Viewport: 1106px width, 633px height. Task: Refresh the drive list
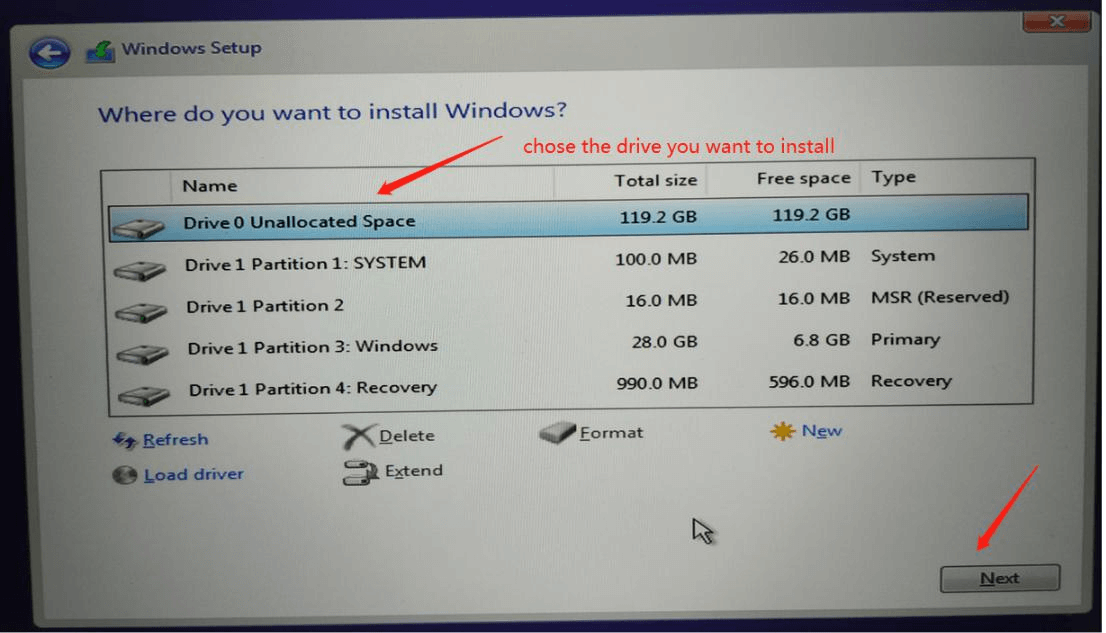175,440
